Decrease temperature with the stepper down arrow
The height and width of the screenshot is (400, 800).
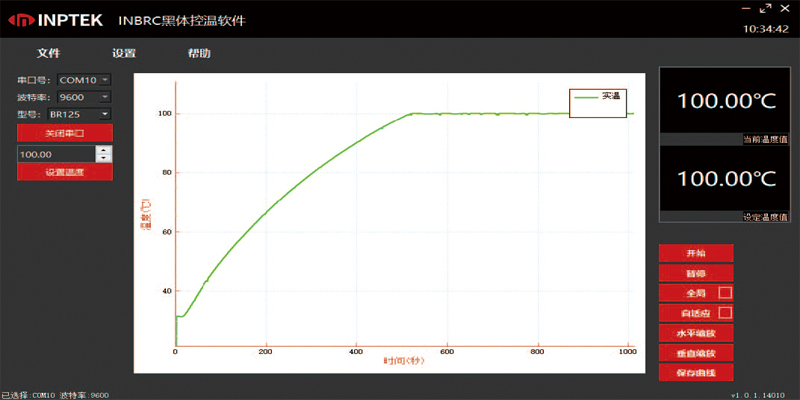[104, 159]
